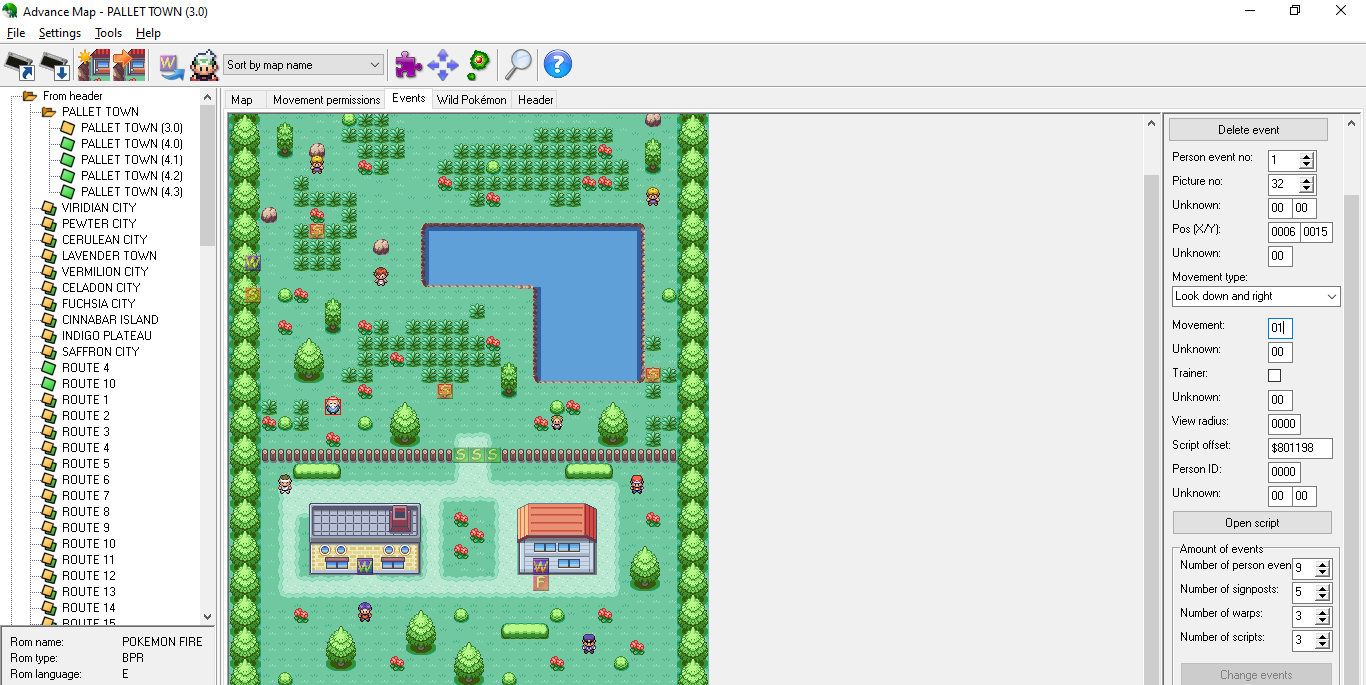Select the puzzle-piece plugin manager icon
This screenshot has width=1366, height=685.
(x=408, y=64)
